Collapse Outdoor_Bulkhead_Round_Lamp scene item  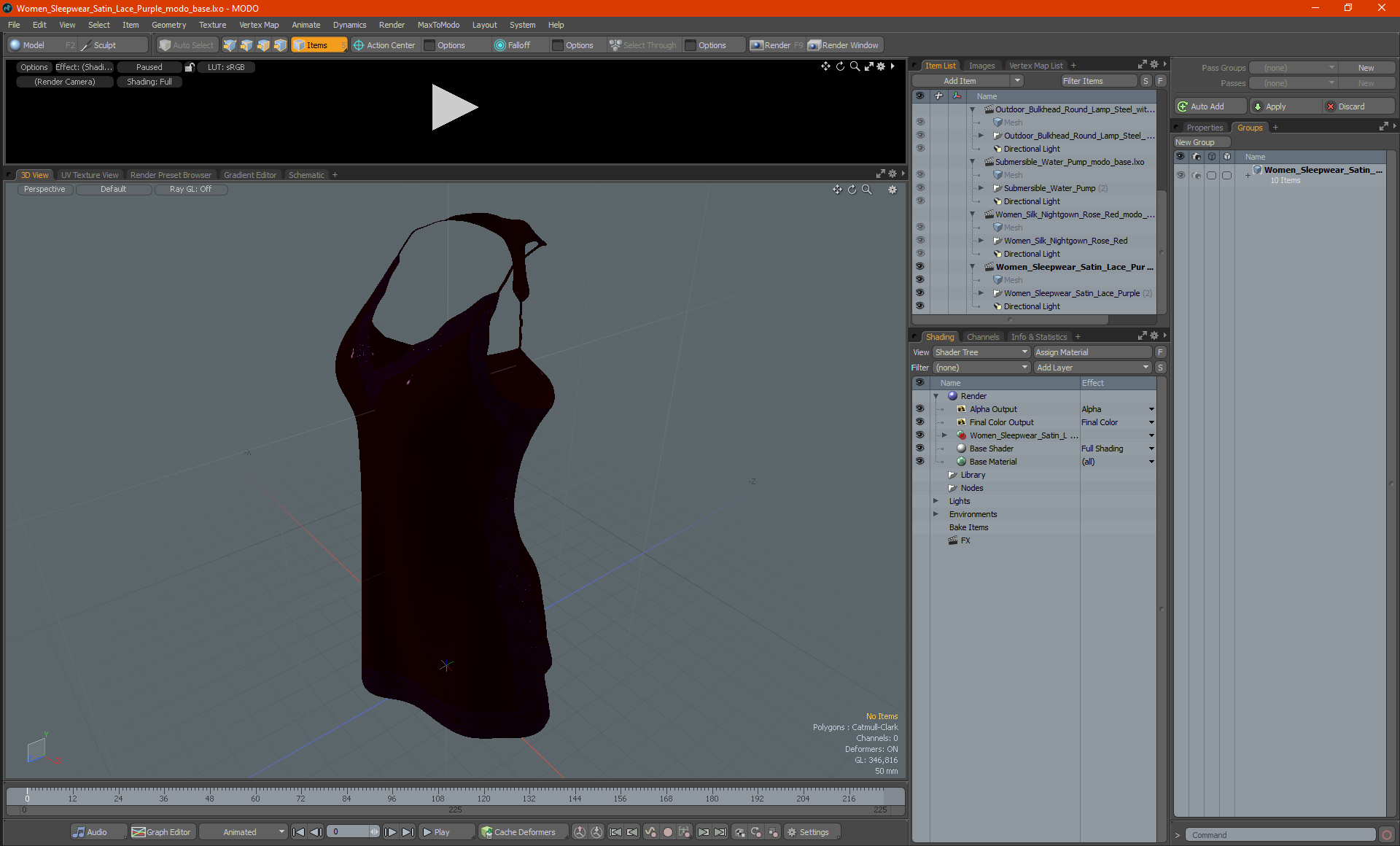tap(972, 109)
